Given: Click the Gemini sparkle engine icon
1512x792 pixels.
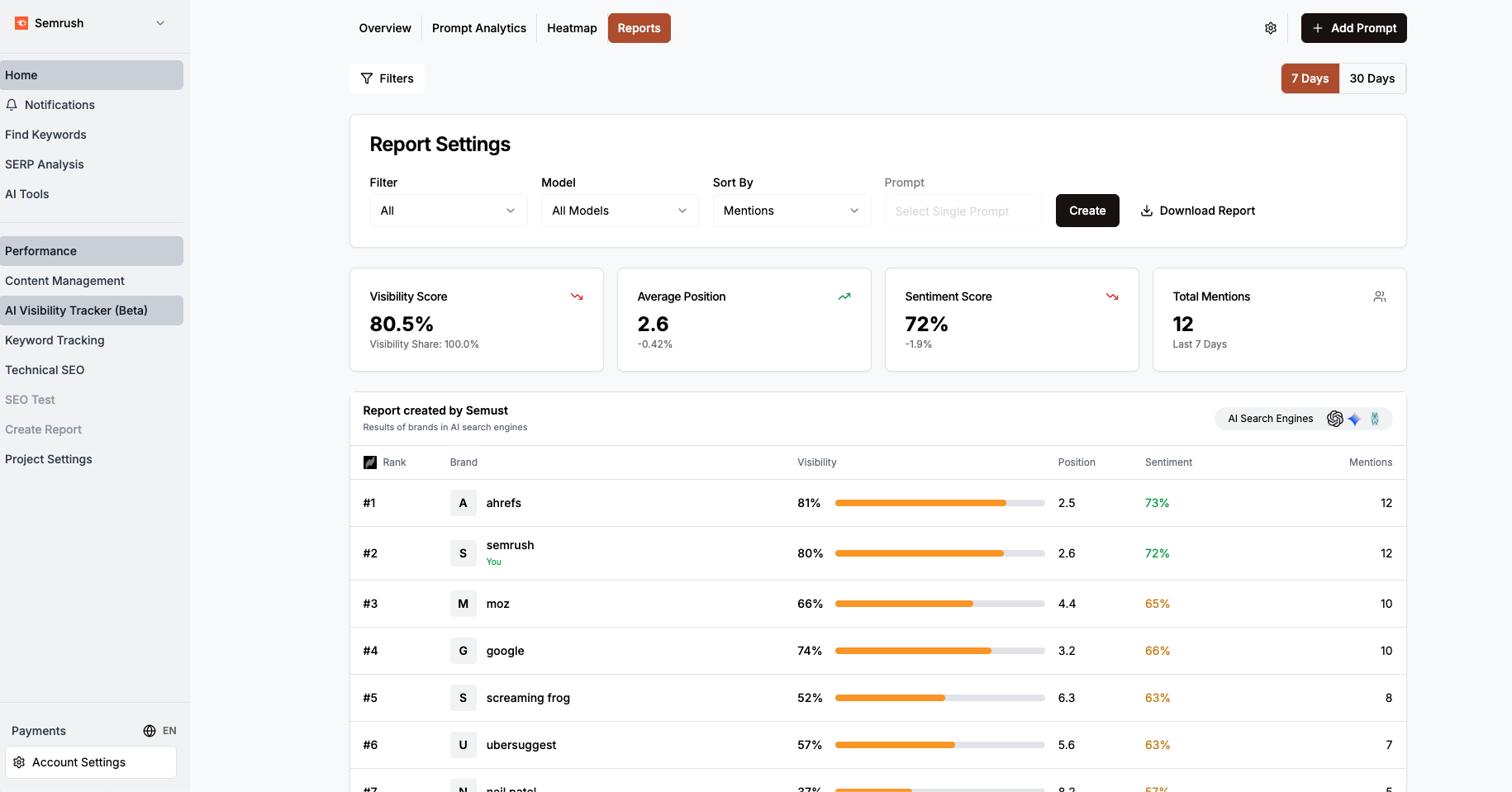Looking at the screenshot, I should pos(1354,419).
